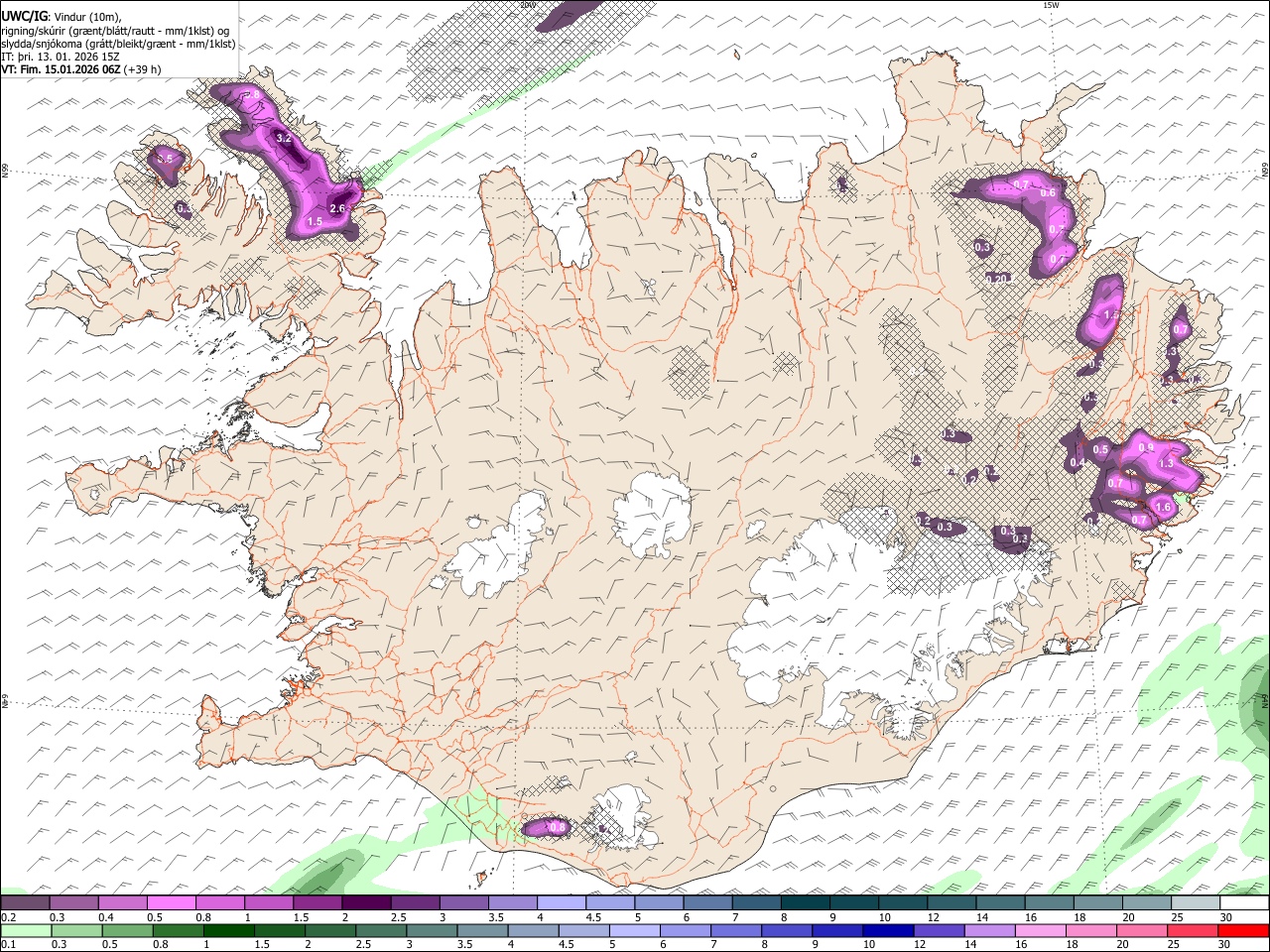Viewport: 1270px width, 952px height.
Task: Click the 'VT: Fim. 15.01.2026 06Z (+39 h)' line
Action: click(x=80, y=69)
